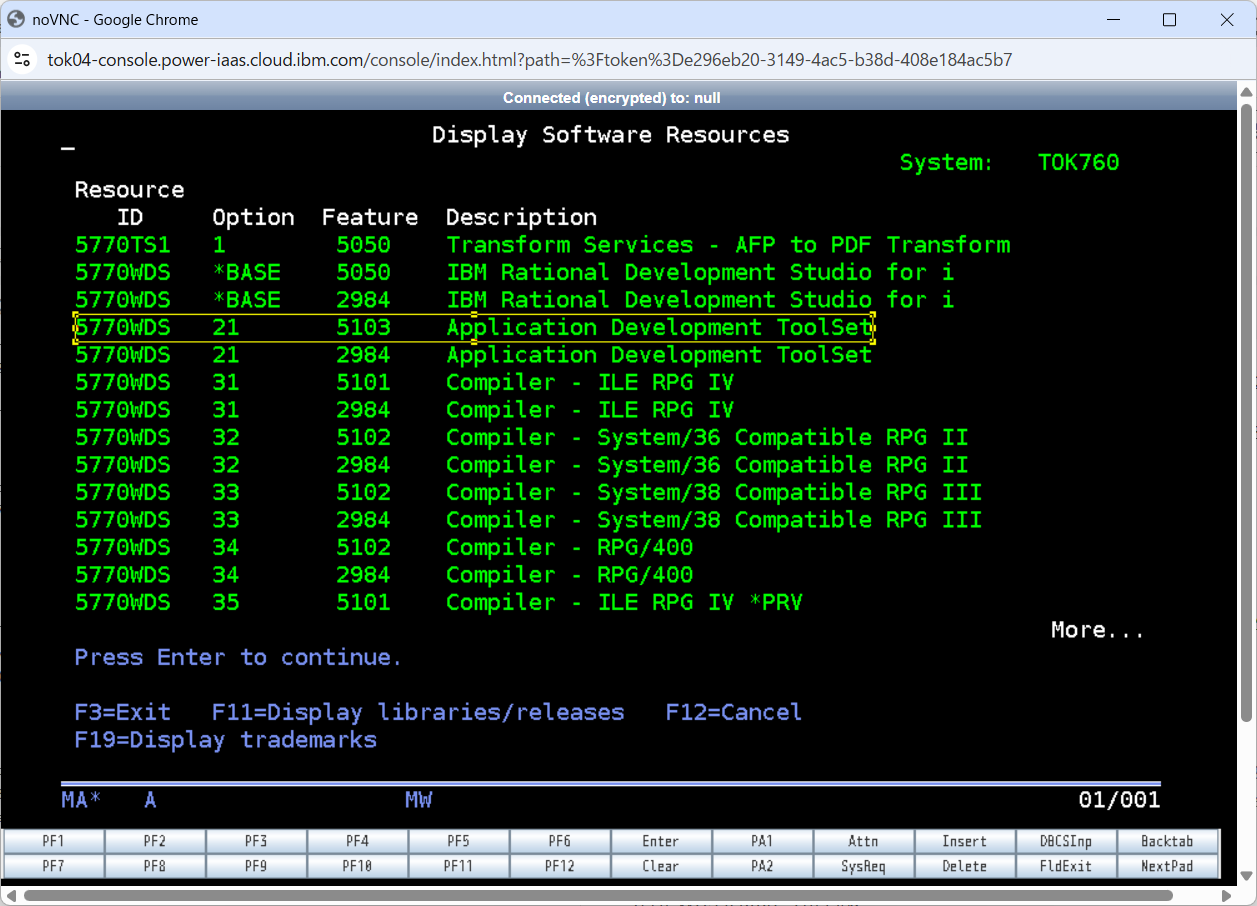Click Compiler - ILE RPG IV *PRV description
Screen dimensions: 1257x906
[625, 602]
